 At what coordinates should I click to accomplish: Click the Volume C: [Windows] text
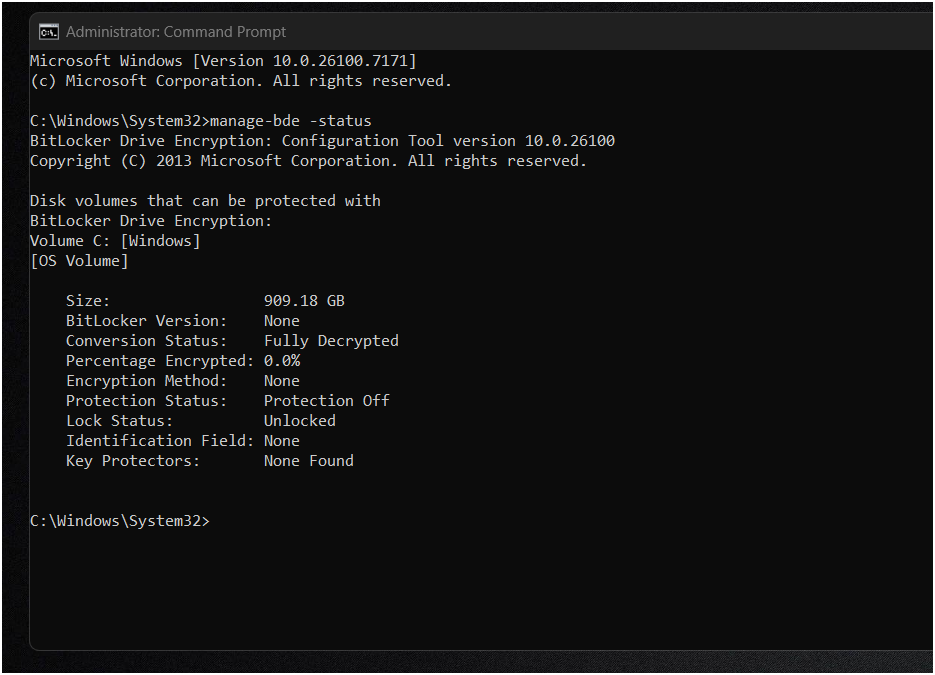pyautogui.click(x=115, y=241)
